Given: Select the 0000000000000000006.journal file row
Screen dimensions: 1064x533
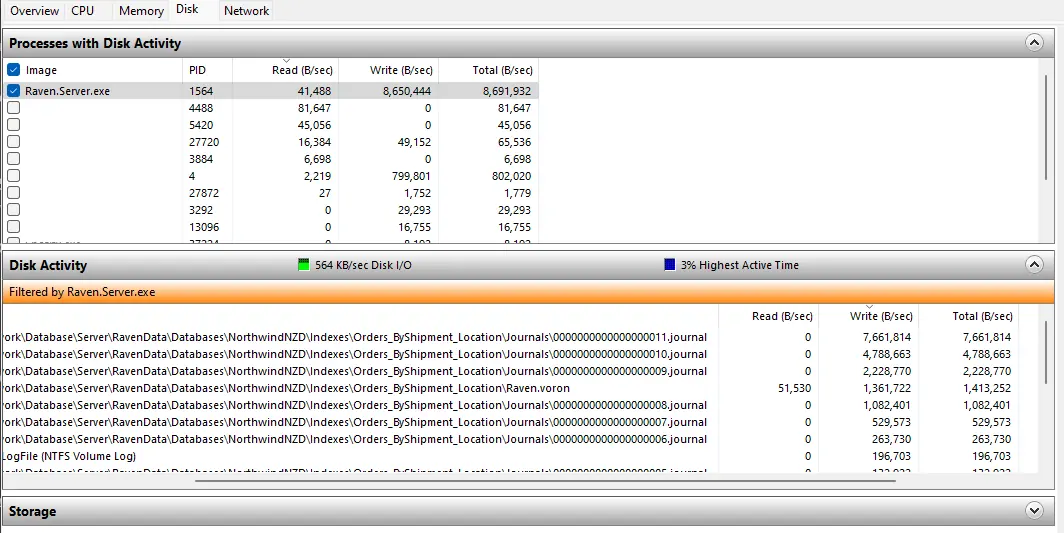Looking at the screenshot, I should [x=510, y=439].
